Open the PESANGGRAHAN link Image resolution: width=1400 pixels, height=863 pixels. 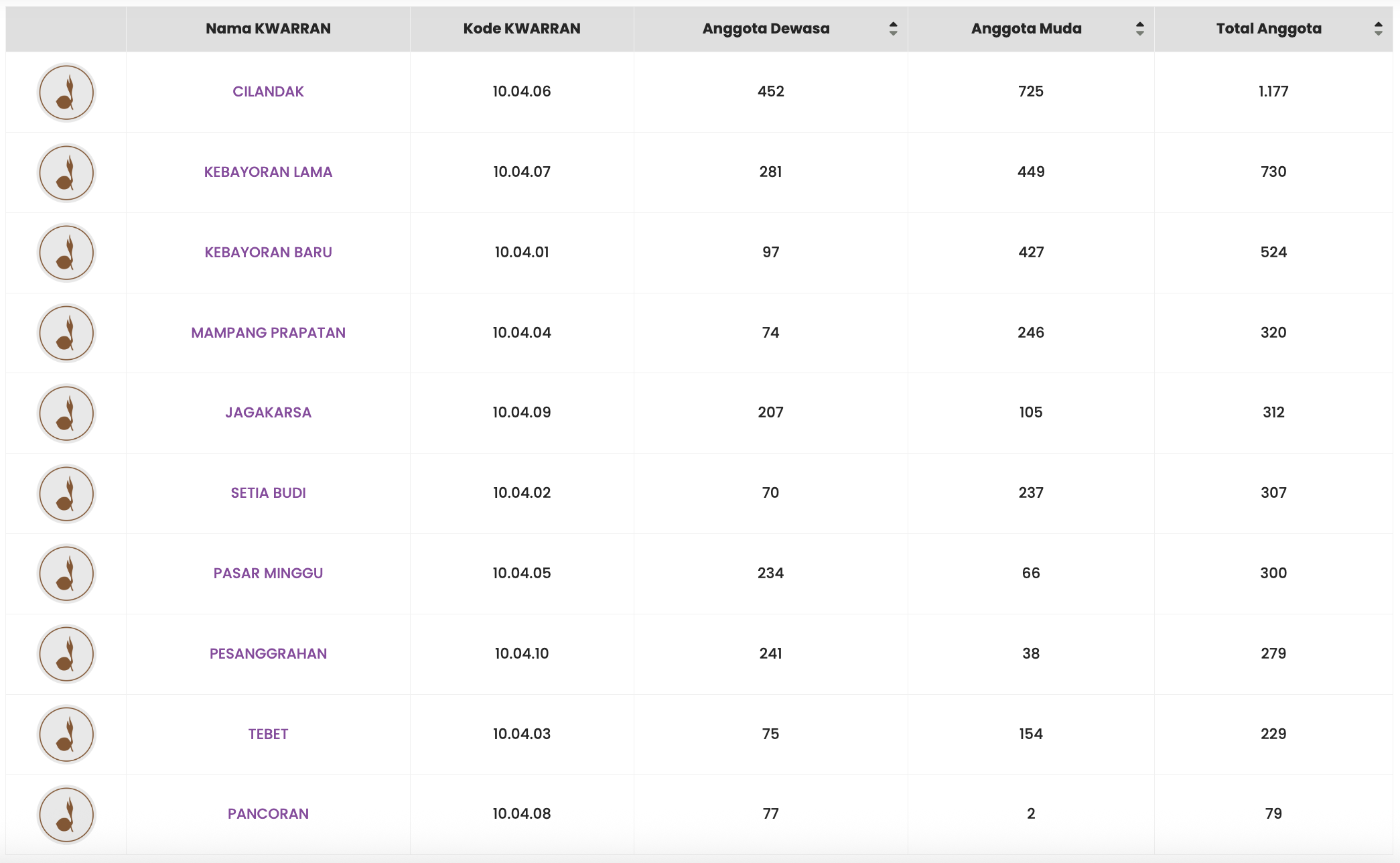(x=268, y=654)
